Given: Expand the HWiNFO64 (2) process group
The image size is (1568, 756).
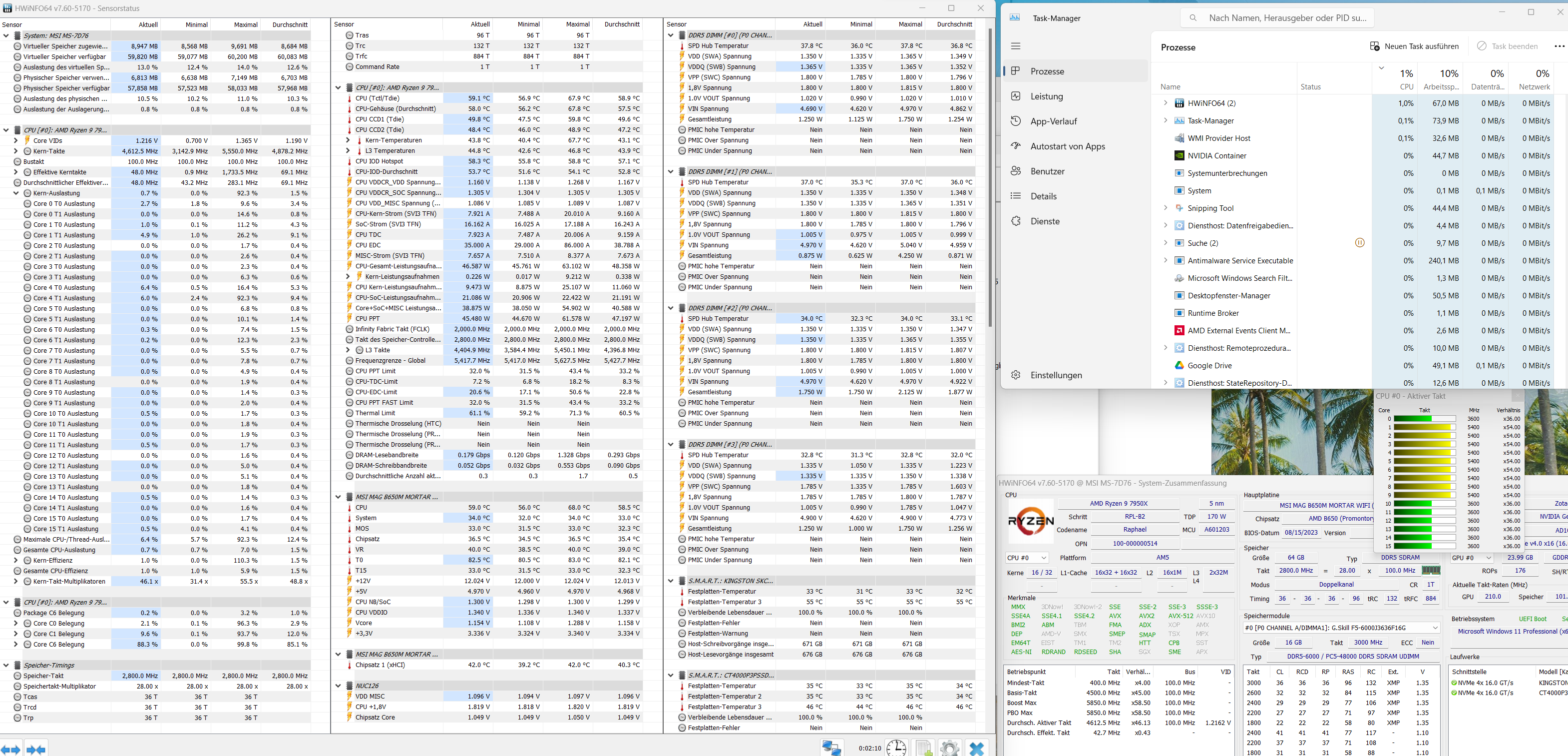Looking at the screenshot, I should tap(1165, 103).
